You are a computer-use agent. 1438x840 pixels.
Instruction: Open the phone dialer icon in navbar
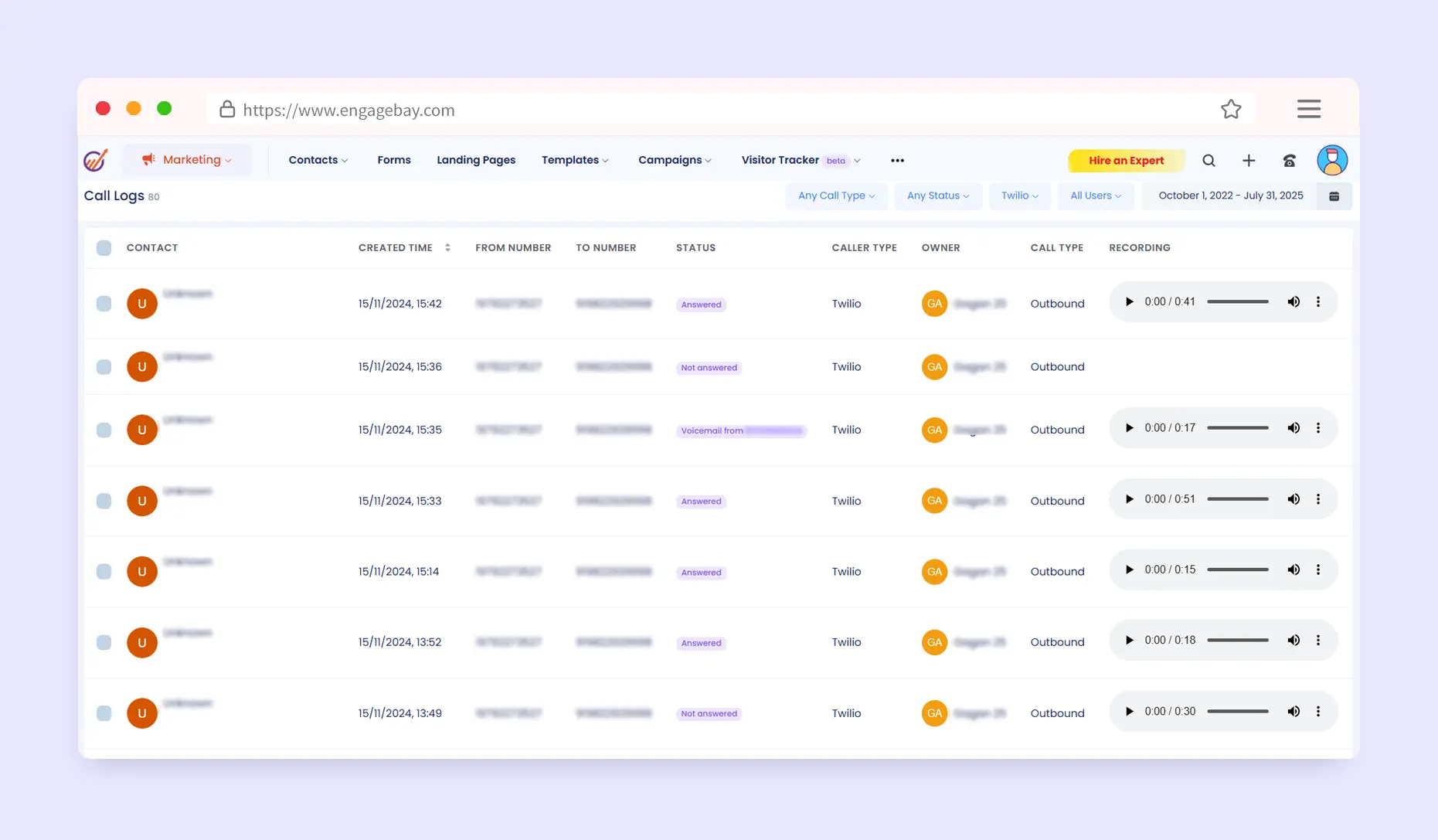pyautogui.click(x=1289, y=161)
